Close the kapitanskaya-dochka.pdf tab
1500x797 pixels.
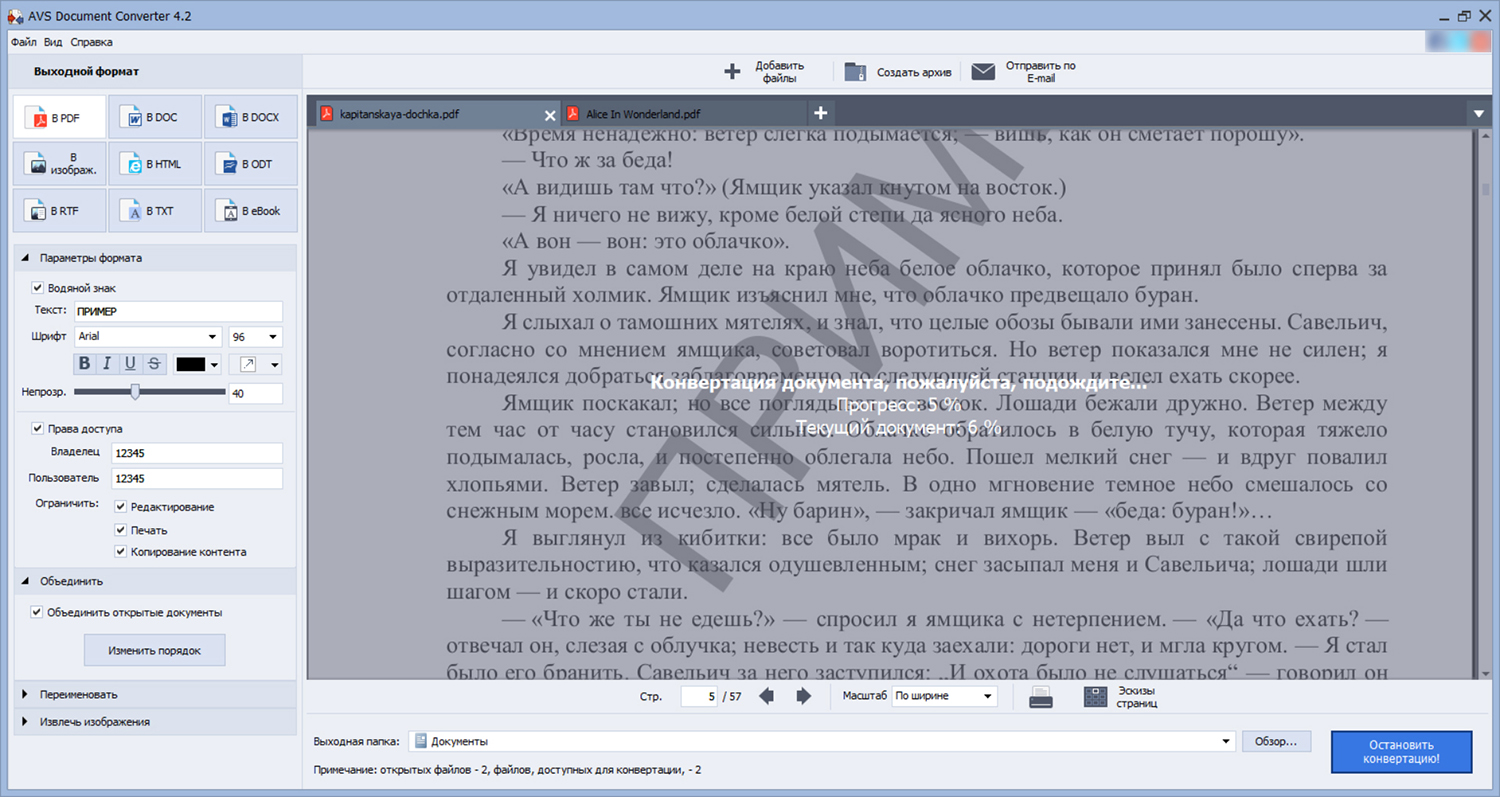coord(549,114)
